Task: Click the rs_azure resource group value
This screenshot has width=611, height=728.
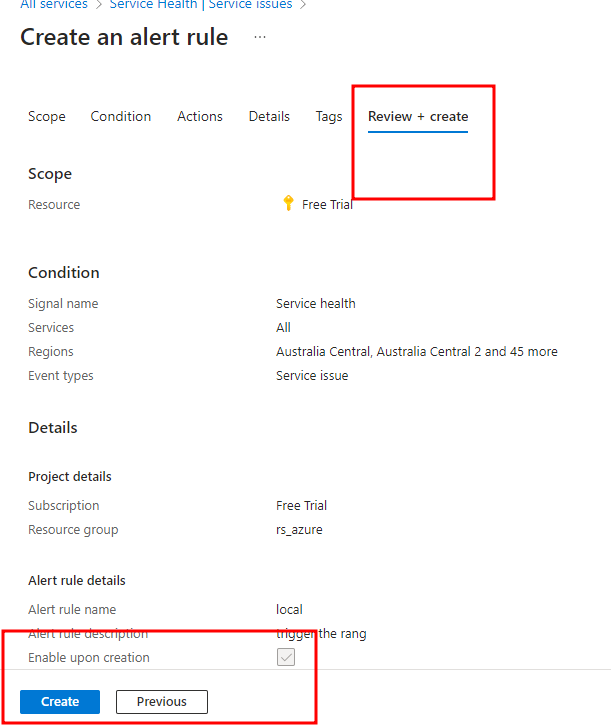Action: (299, 530)
